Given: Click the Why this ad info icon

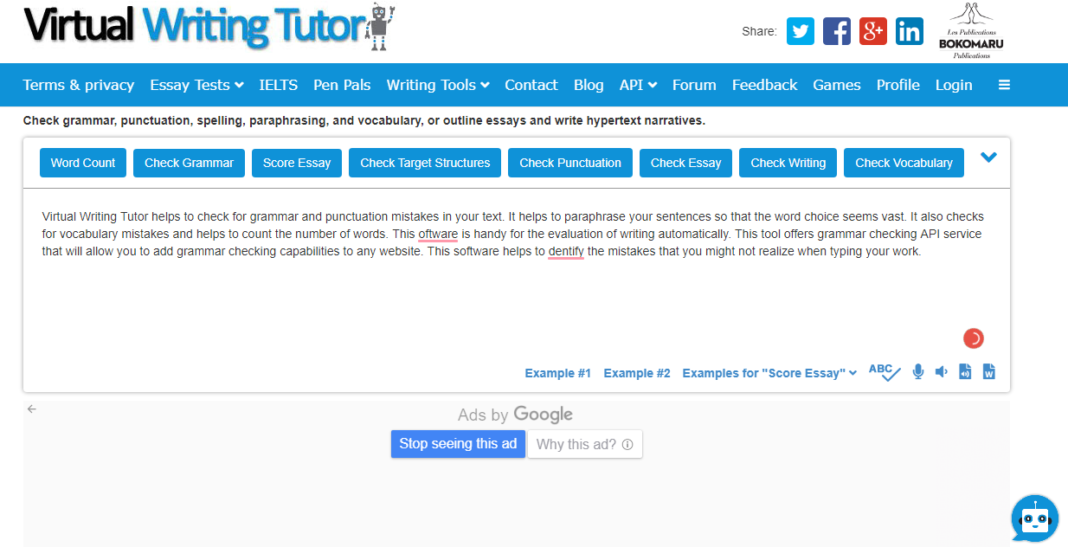Looking at the screenshot, I should click(627, 444).
